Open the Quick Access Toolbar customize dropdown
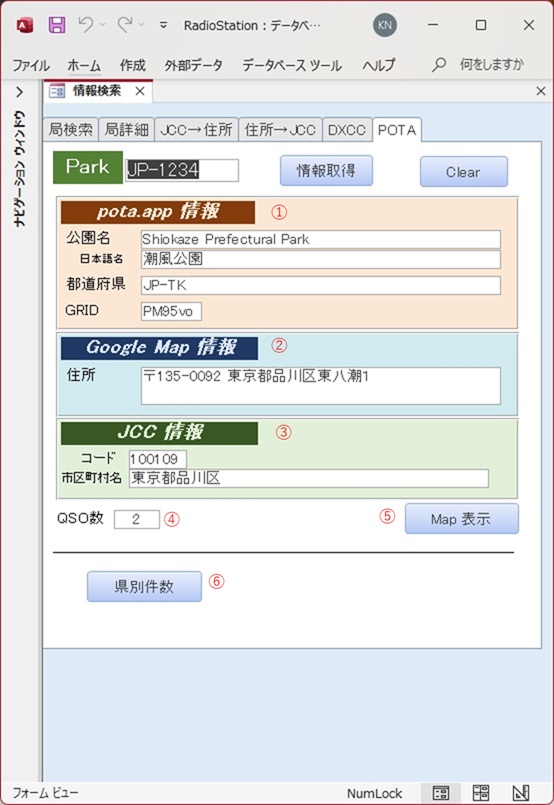The height and width of the screenshot is (805, 554). 163,25
